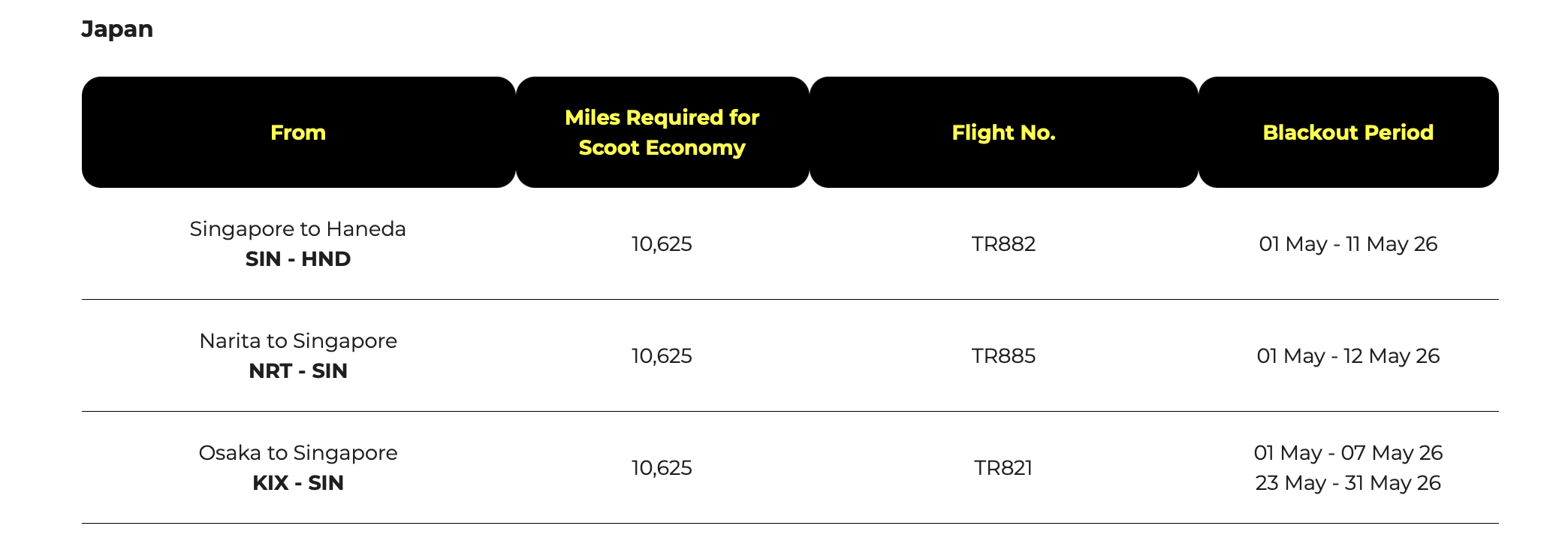
Task: Click the Blackout Period column header
Action: (1348, 132)
